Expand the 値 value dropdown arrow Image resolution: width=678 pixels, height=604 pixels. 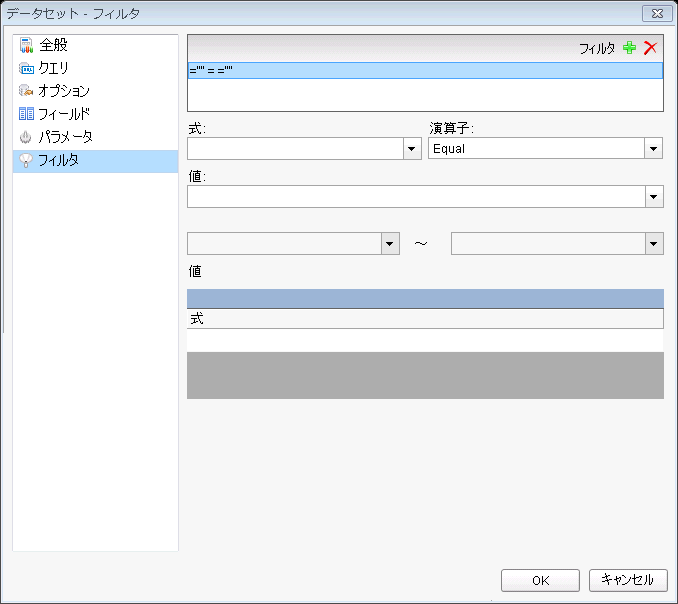pyautogui.click(x=653, y=197)
